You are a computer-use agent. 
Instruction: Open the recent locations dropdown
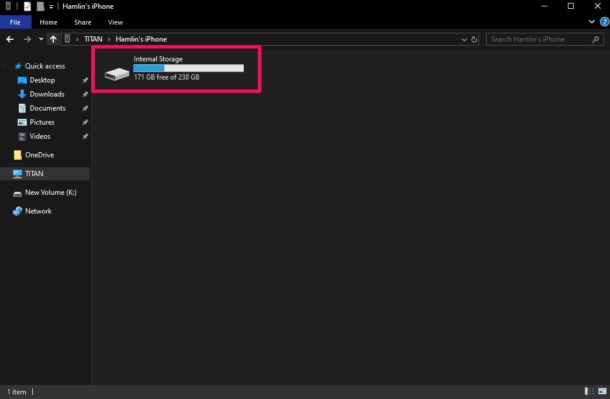pos(41,39)
